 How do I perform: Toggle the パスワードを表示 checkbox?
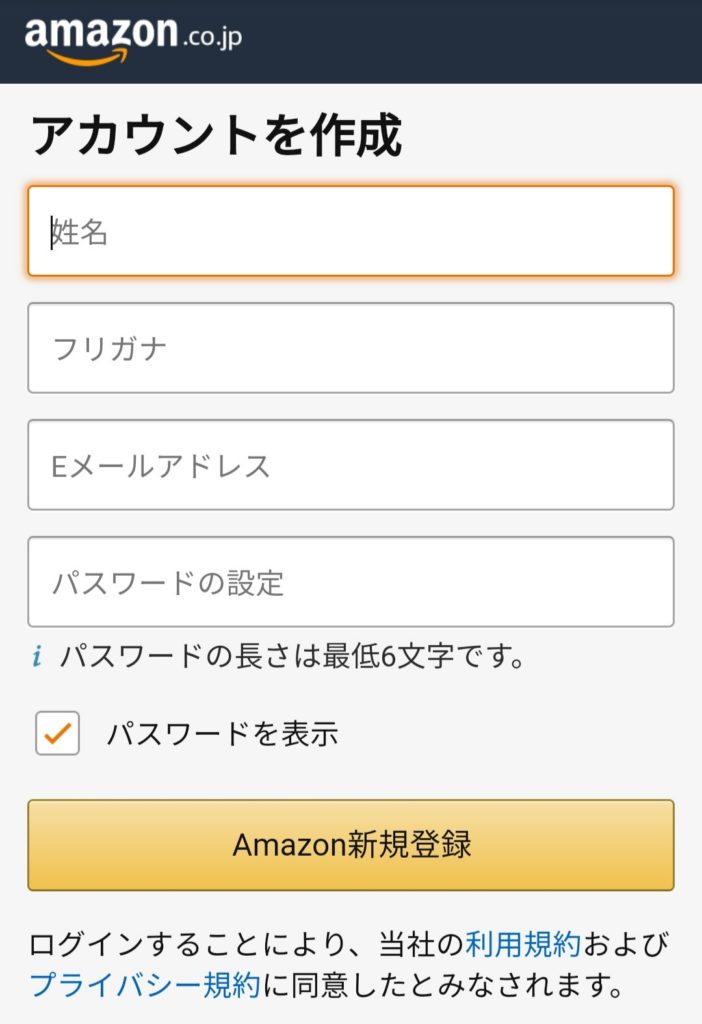pos(57,733)
